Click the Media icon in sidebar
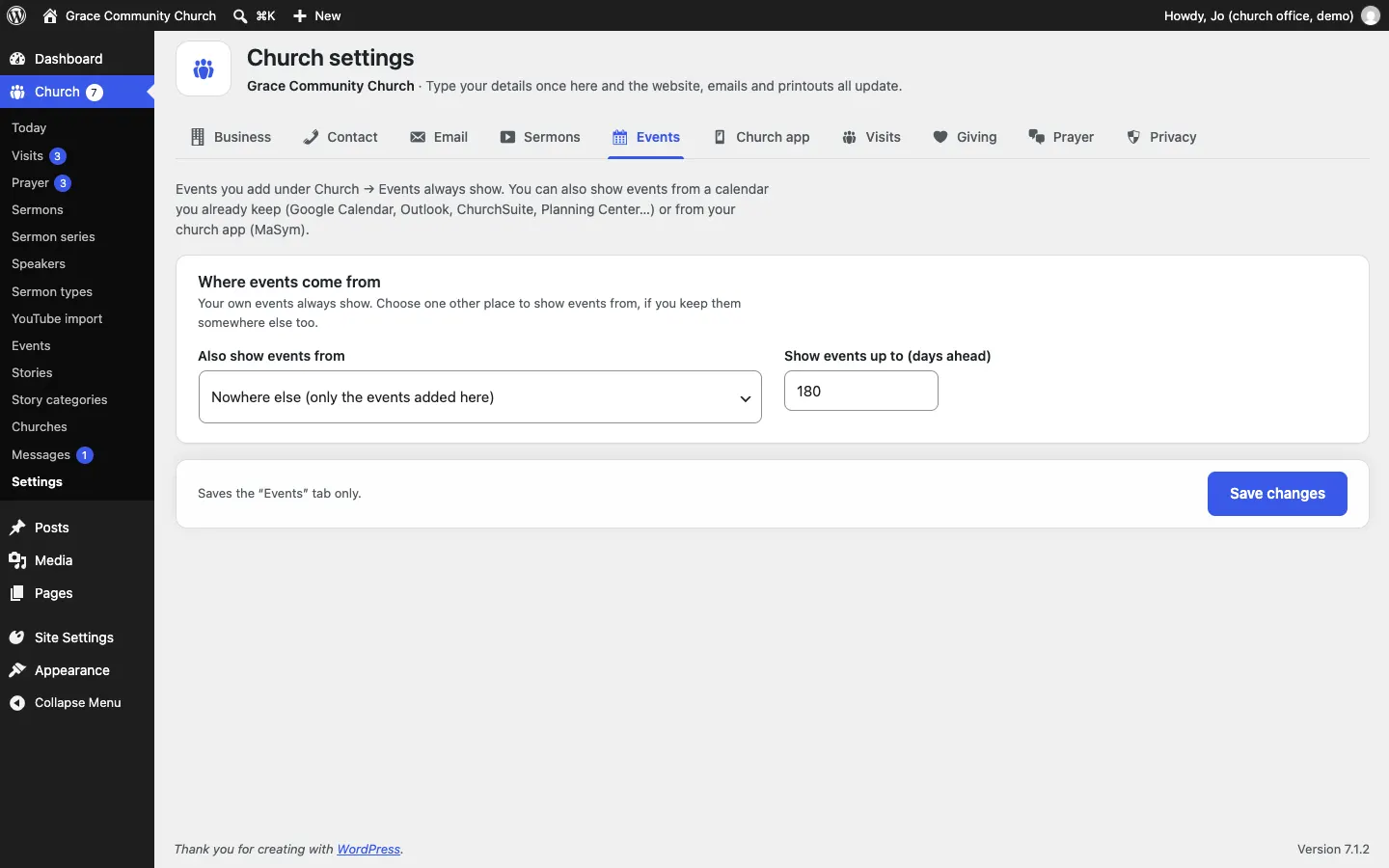 point(17,560)
